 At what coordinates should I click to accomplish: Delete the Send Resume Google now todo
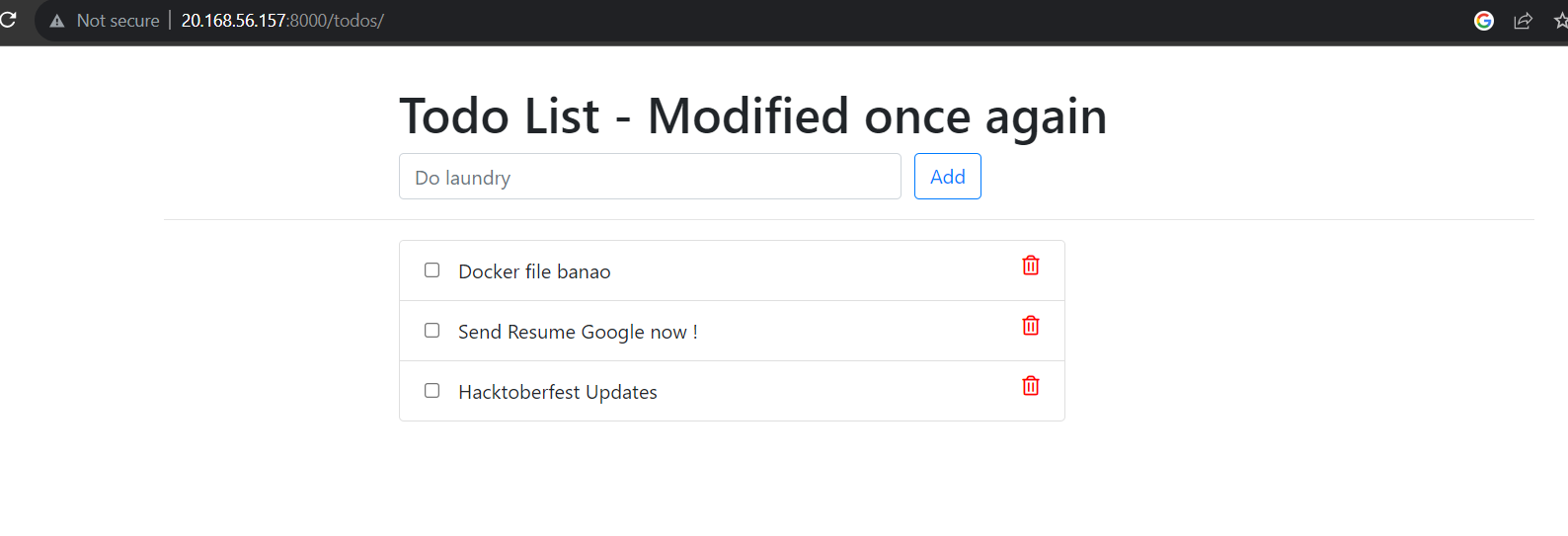[1031, 326]
